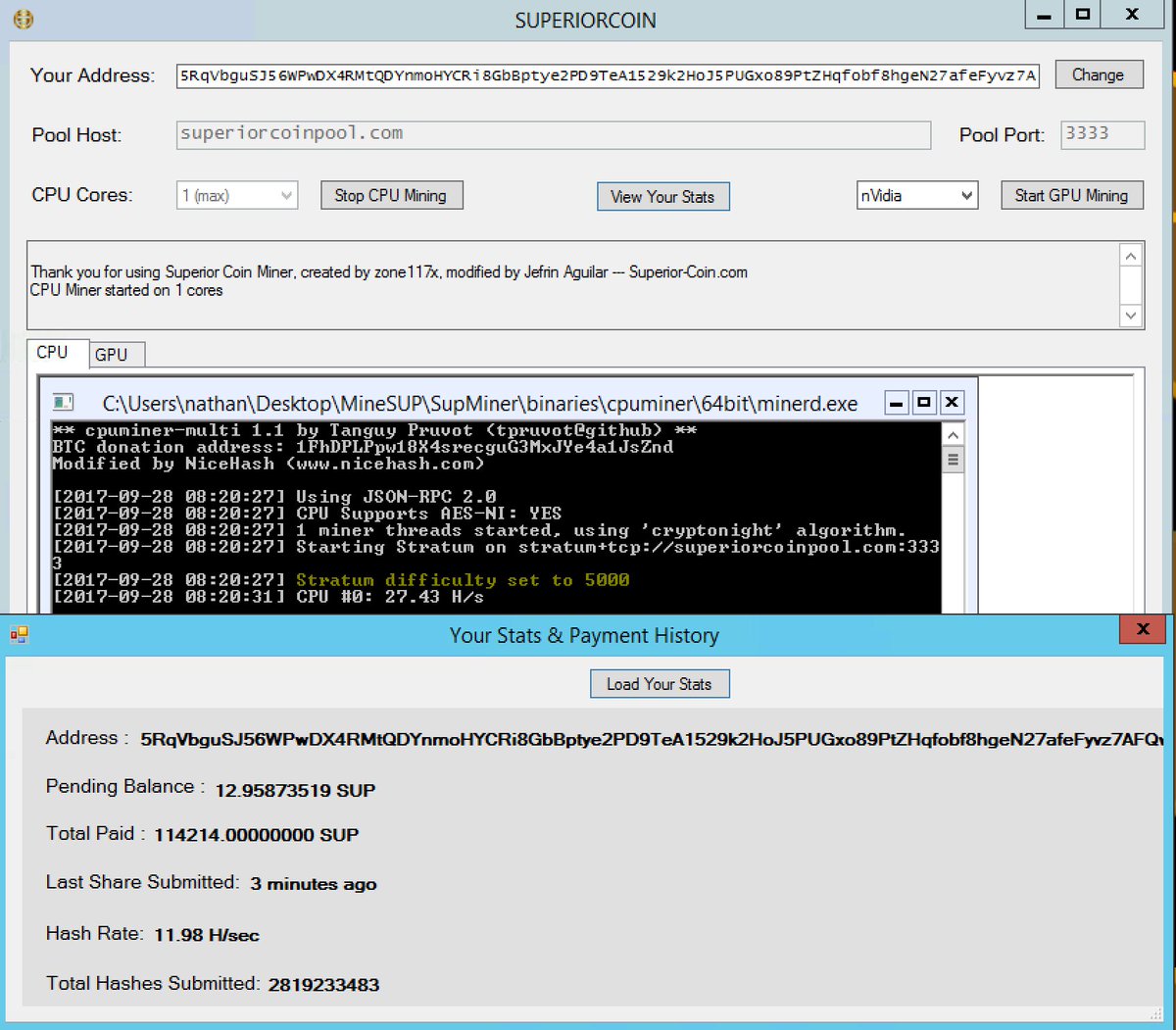Screen dimensions: 1176x1030
Task: Click console window scroll up arrow
Action: 953,434
